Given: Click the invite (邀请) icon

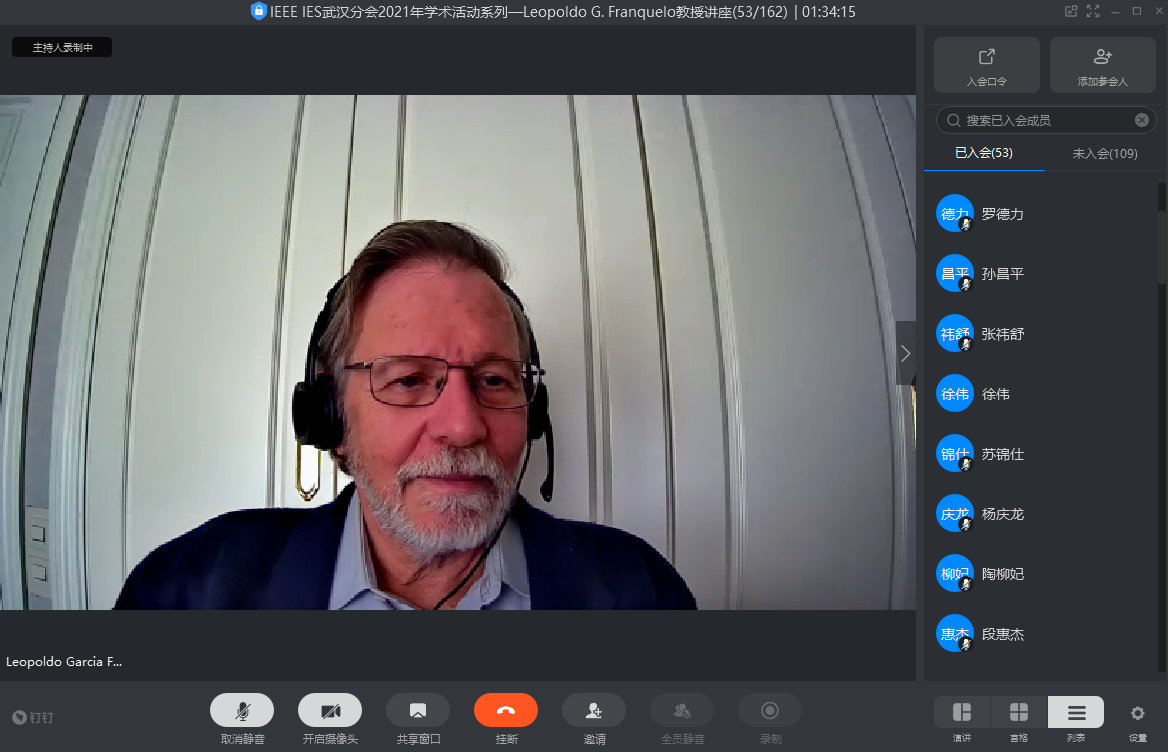Looking at the screenshot, I should [594, 710].
